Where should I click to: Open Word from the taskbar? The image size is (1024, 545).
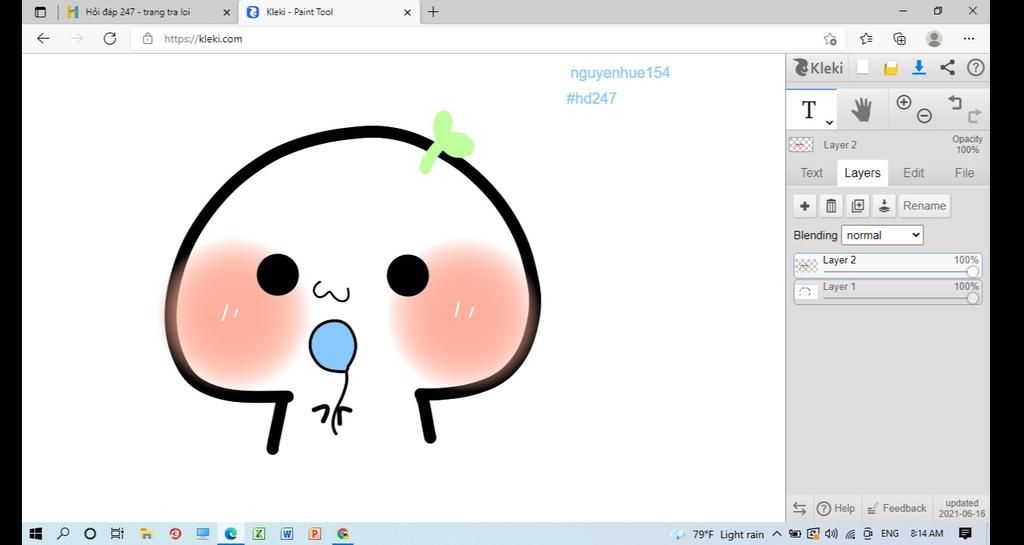[287, 534]
